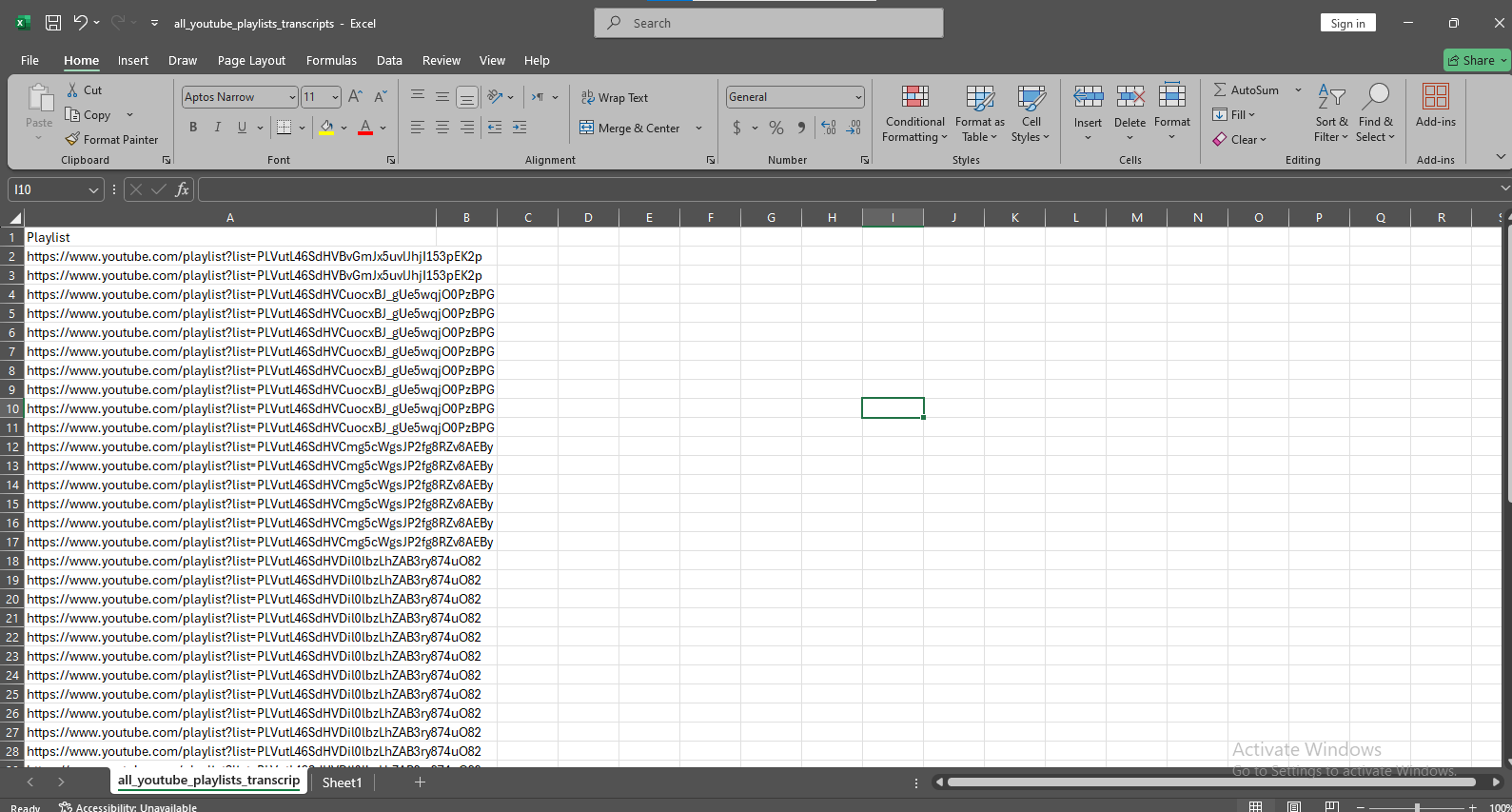1512x812 pixels.
Task: Apply the yellow fill color swatch
Action: click(x=326, y=128)
